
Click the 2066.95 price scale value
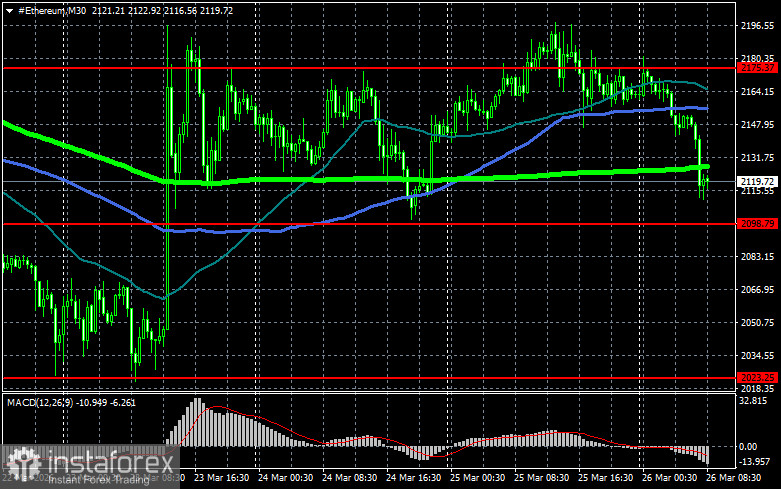758,289
